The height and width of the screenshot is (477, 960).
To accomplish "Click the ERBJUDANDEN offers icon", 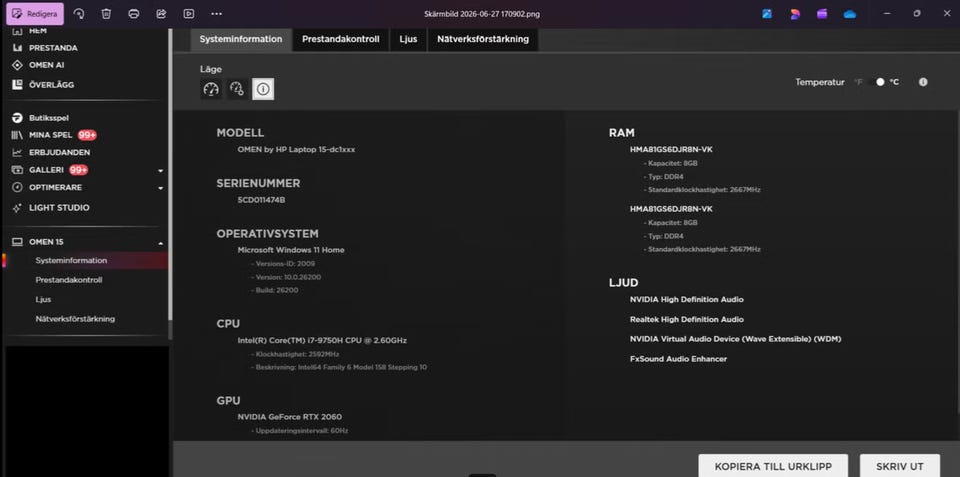I will coord(17,152).
